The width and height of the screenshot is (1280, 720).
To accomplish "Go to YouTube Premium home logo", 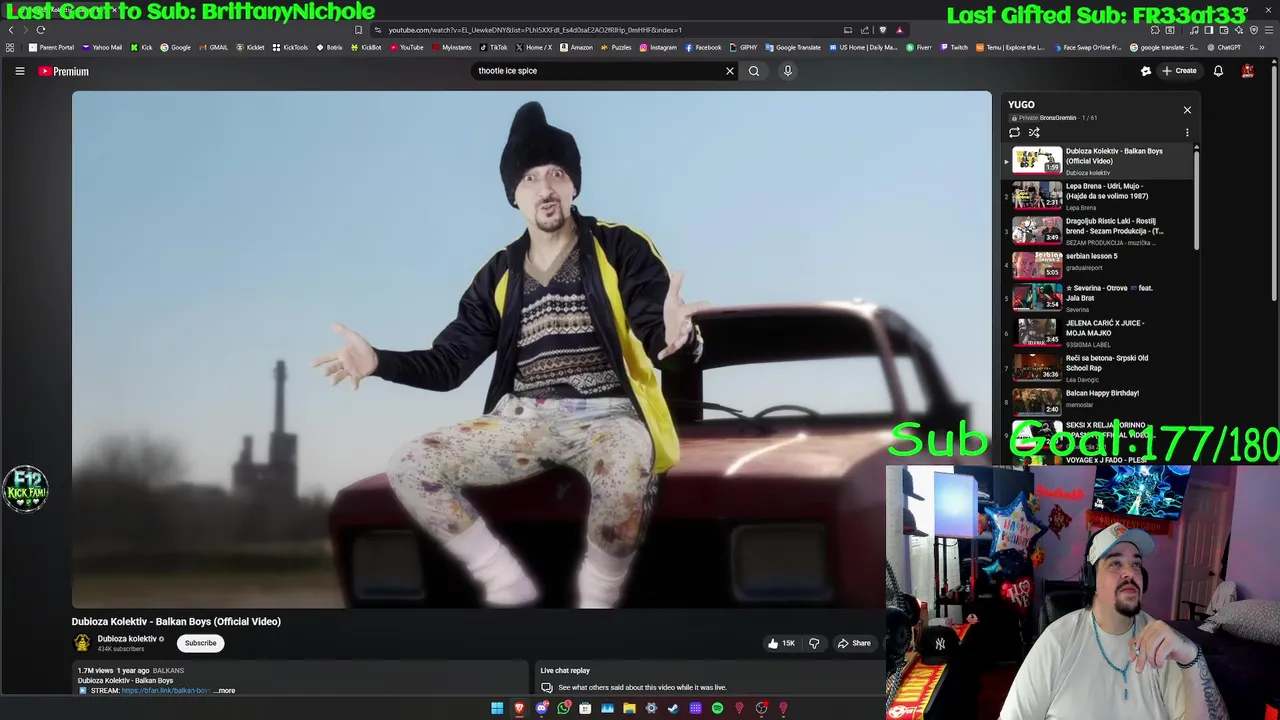I will pos(63,71).
